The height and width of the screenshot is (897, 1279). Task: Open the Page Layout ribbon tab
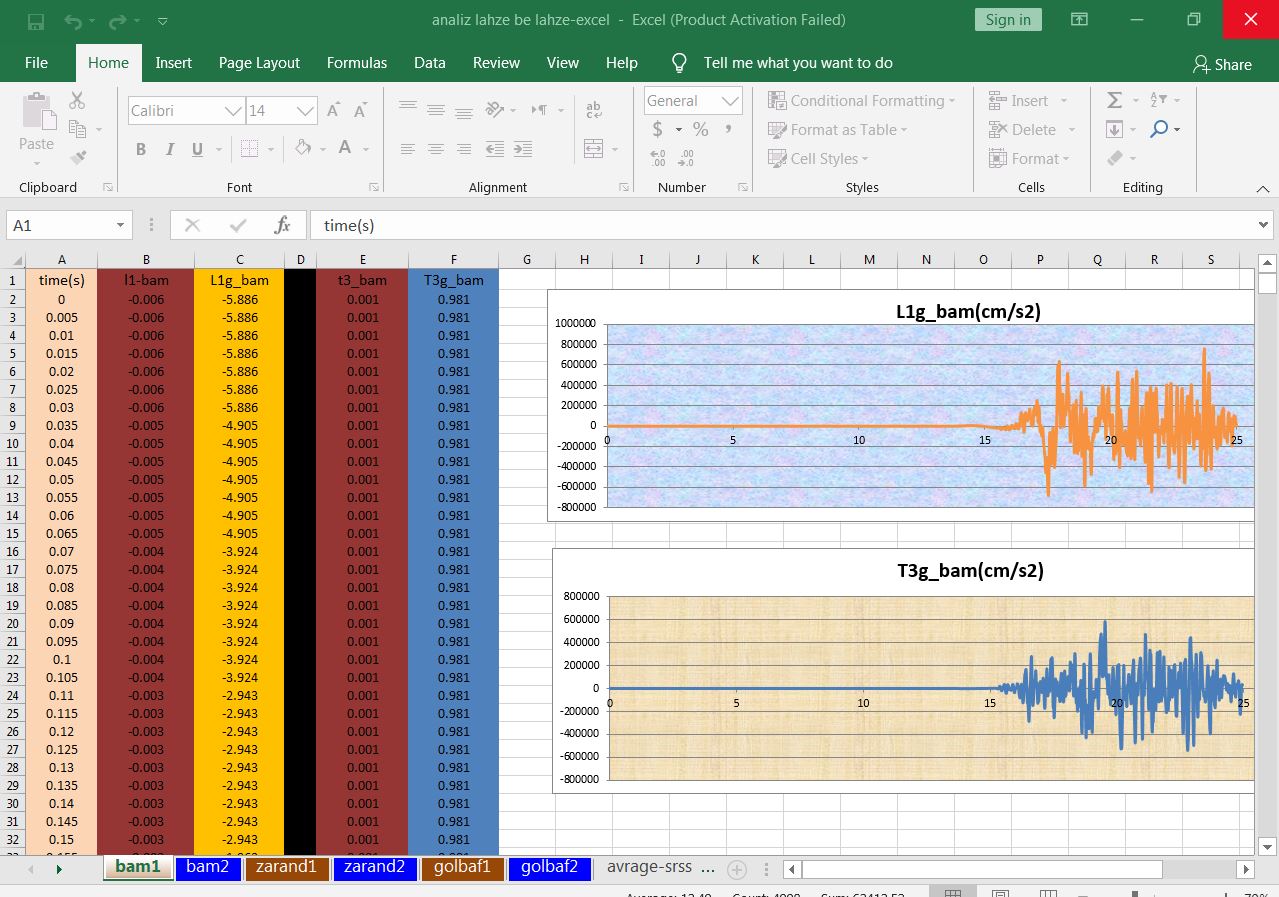pos(259,62)
